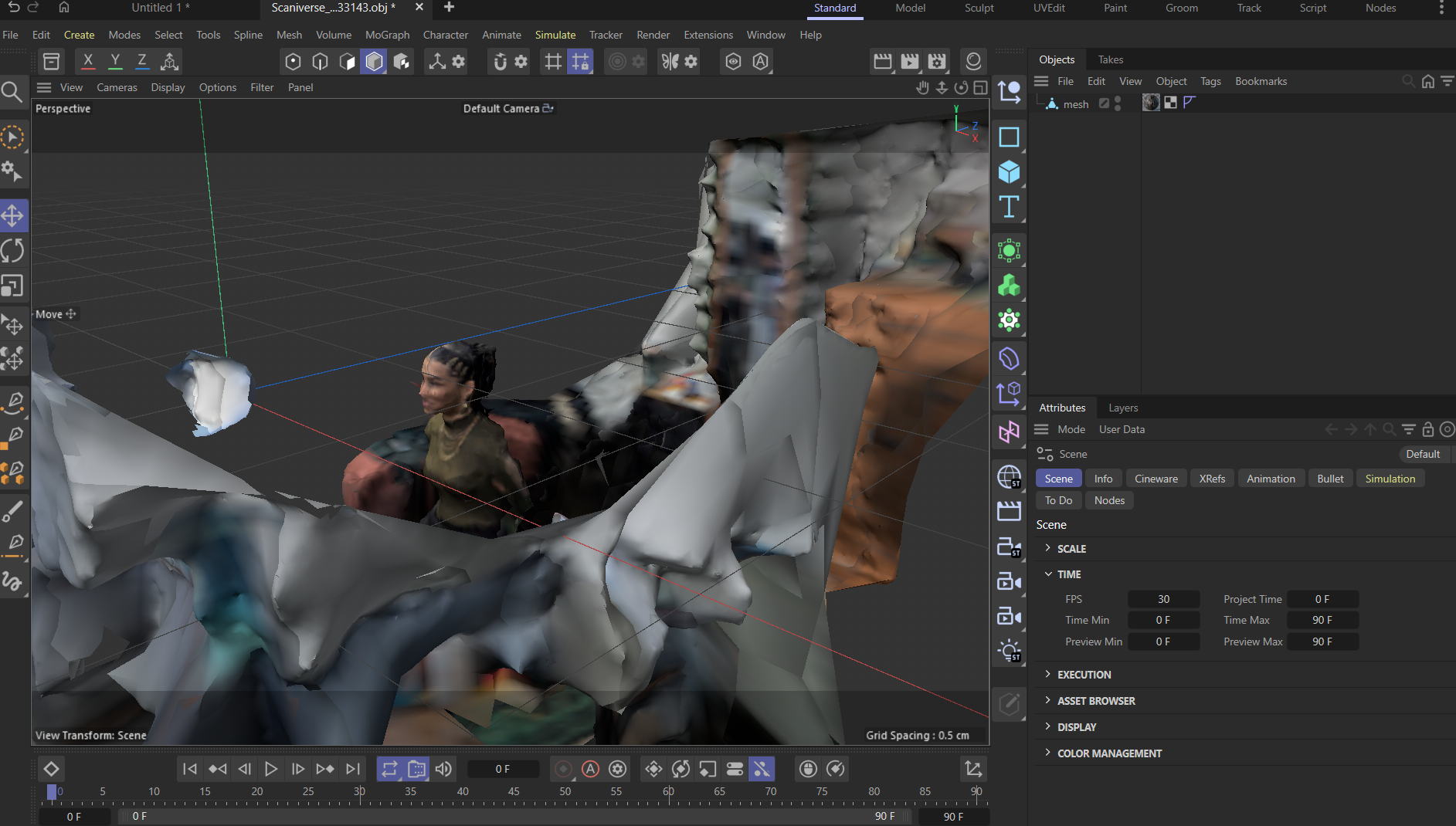The width and height of the screenshot is (1456, 826).
Task: Click the FPS input field
Action: 1163,599
